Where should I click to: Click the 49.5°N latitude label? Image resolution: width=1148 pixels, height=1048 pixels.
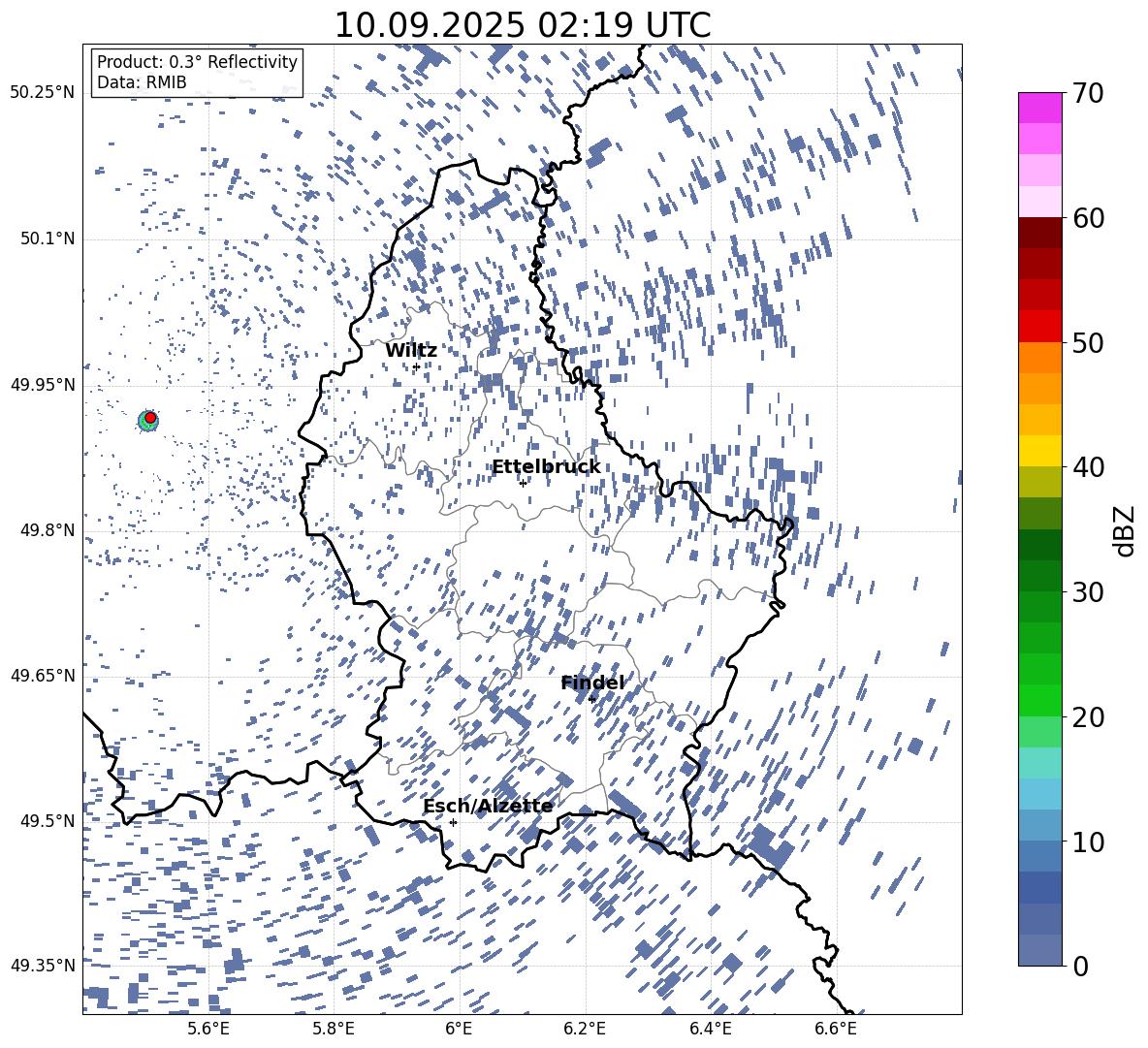(48, 821)
